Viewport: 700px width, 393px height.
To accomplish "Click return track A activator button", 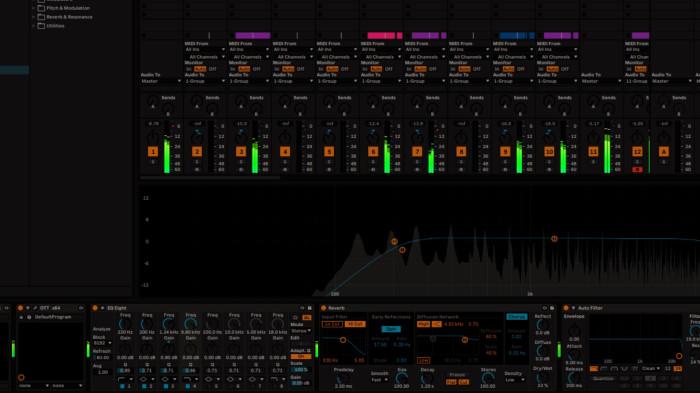I will tap(663, 152).
